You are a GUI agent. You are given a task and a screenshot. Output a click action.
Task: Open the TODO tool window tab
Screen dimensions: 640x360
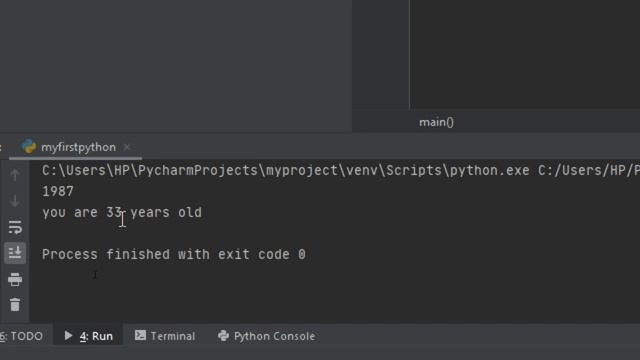tap(21, 336)
